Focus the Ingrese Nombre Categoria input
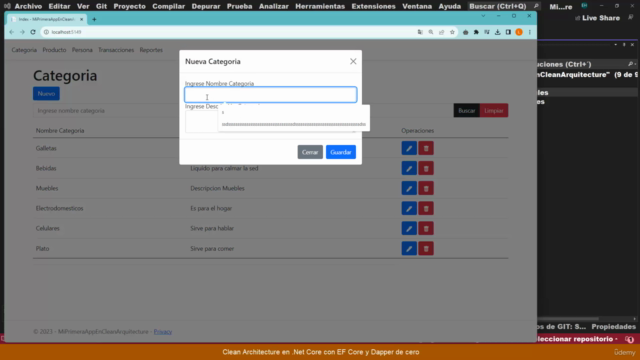Image resolution: width=640 pixels, height=360 pixels. [x=271, y=95]
